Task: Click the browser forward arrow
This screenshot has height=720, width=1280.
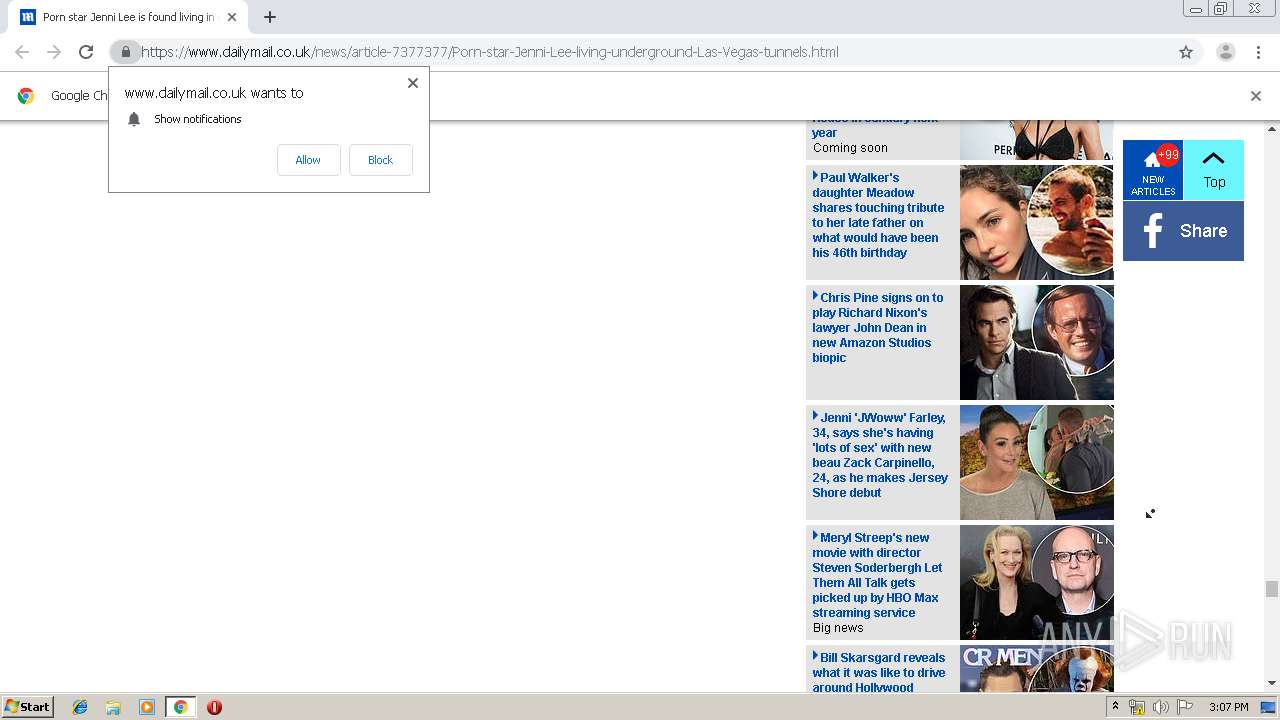Action: [x=54, y=52]
